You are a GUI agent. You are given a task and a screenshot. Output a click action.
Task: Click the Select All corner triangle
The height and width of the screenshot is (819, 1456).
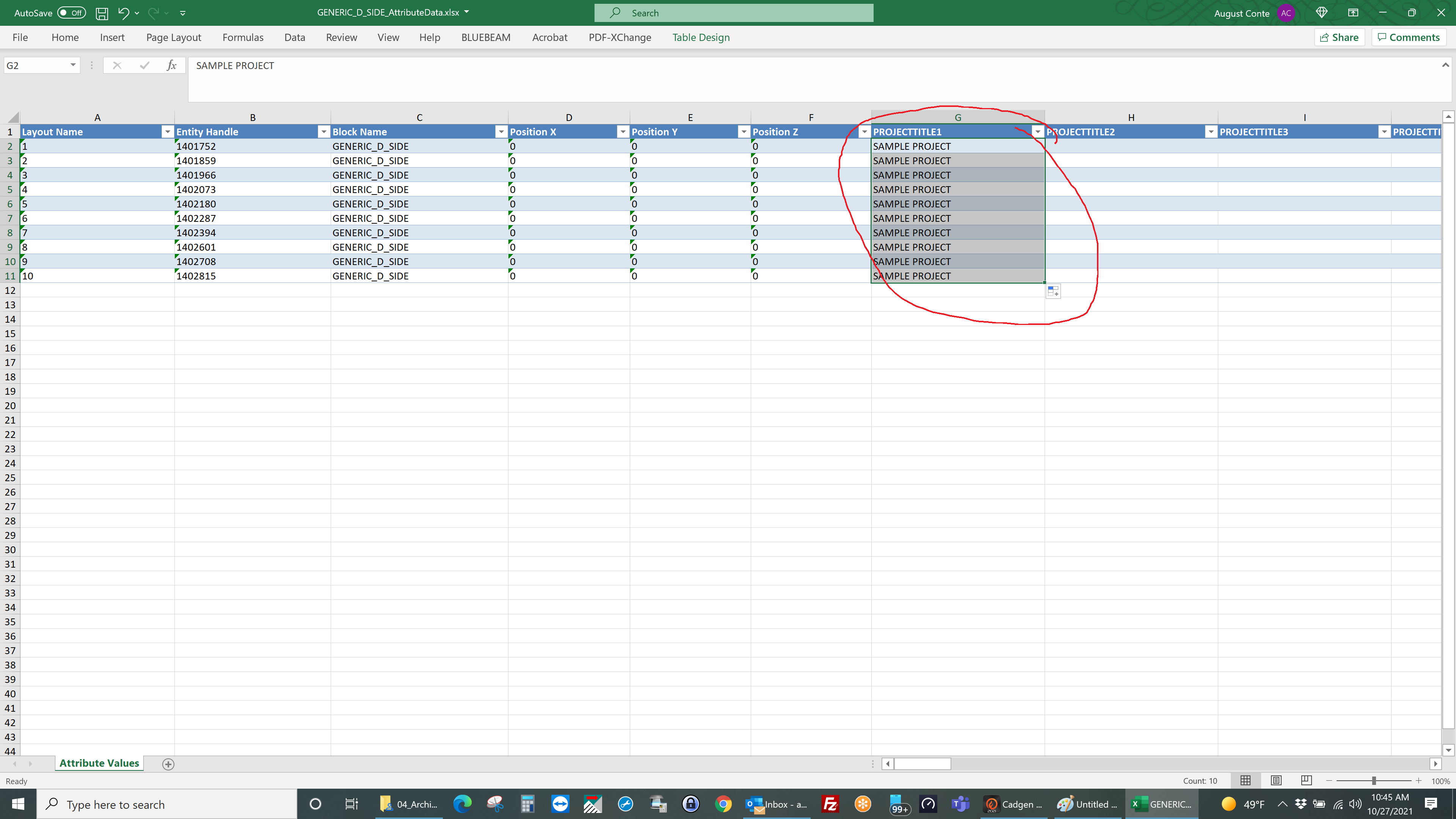point(13,117)
